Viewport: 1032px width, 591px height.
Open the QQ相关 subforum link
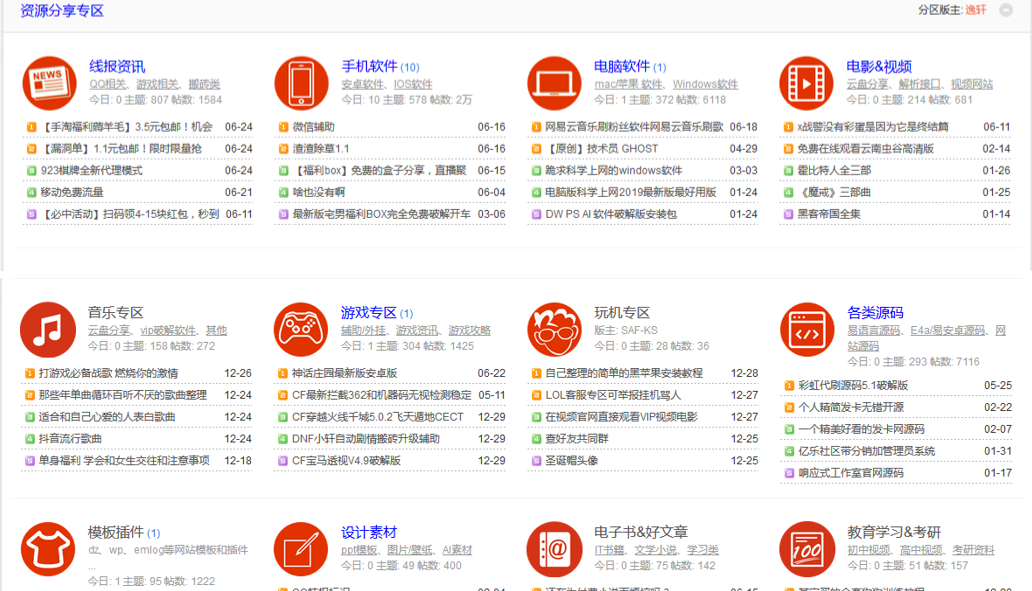point(108,84)
